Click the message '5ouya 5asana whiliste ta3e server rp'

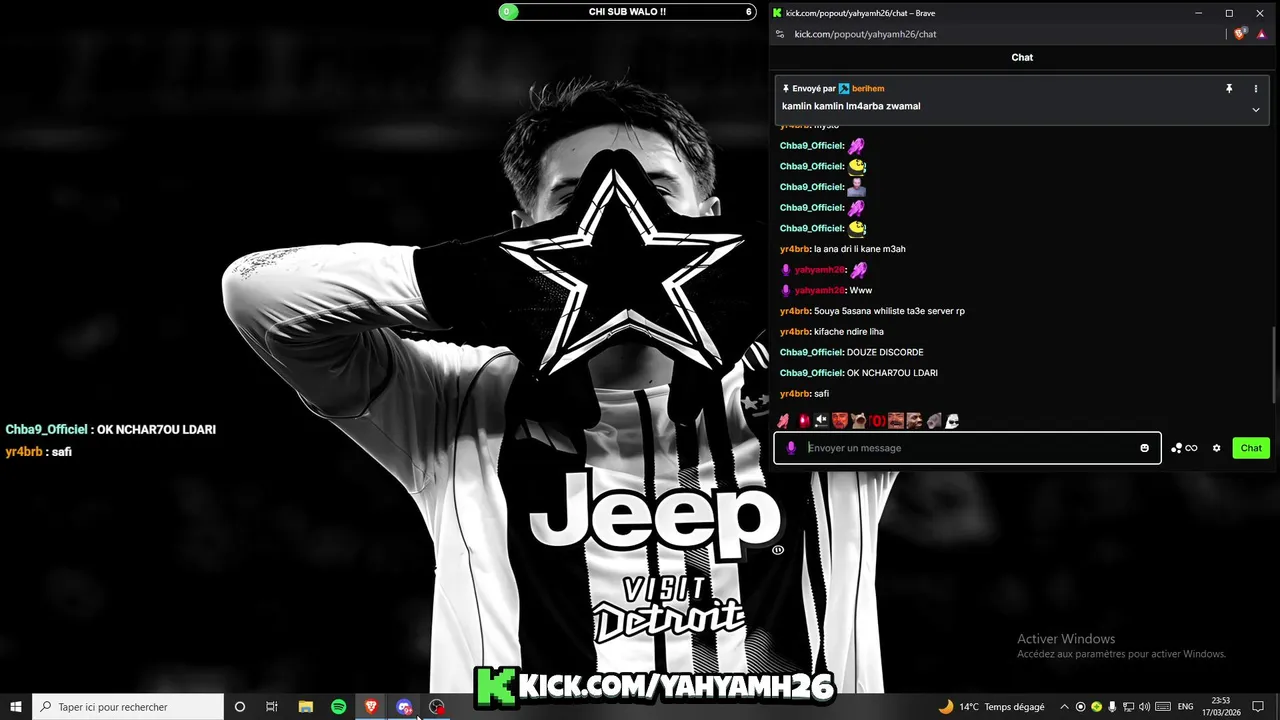point(889,311)
